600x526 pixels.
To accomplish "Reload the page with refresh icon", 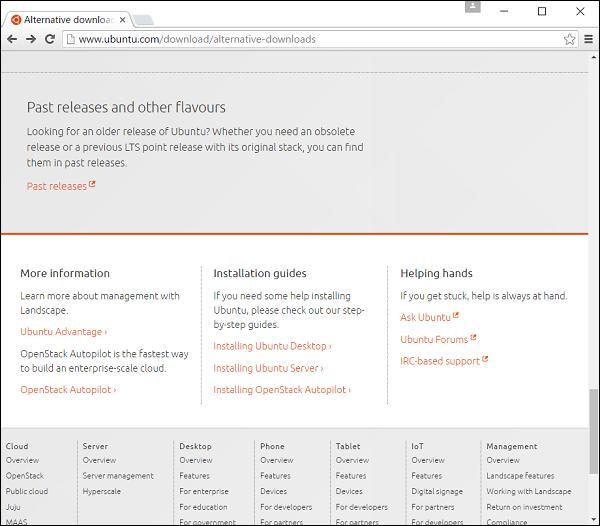I will (x=50, y=39).
